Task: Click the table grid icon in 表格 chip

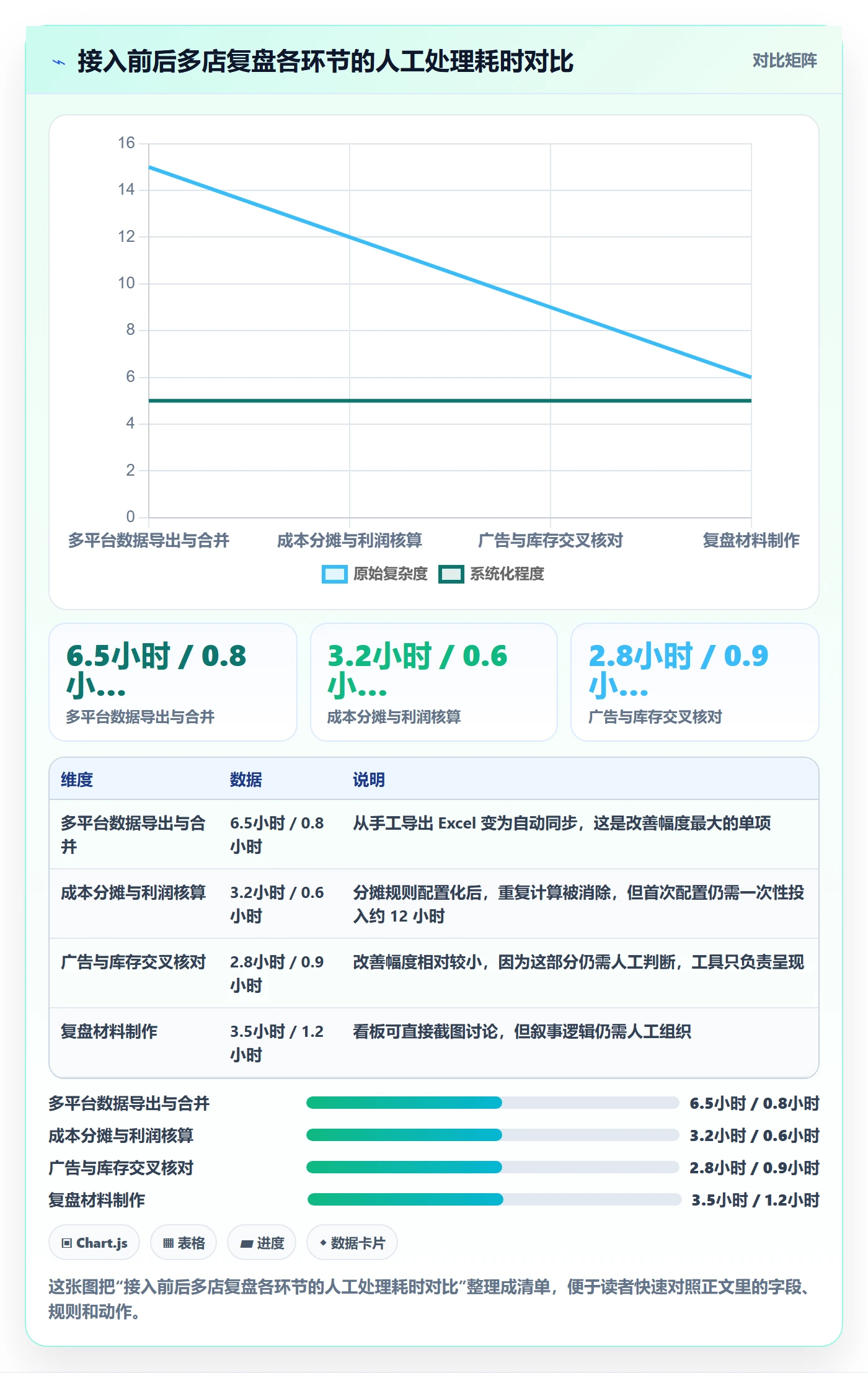Action: 168,1243
